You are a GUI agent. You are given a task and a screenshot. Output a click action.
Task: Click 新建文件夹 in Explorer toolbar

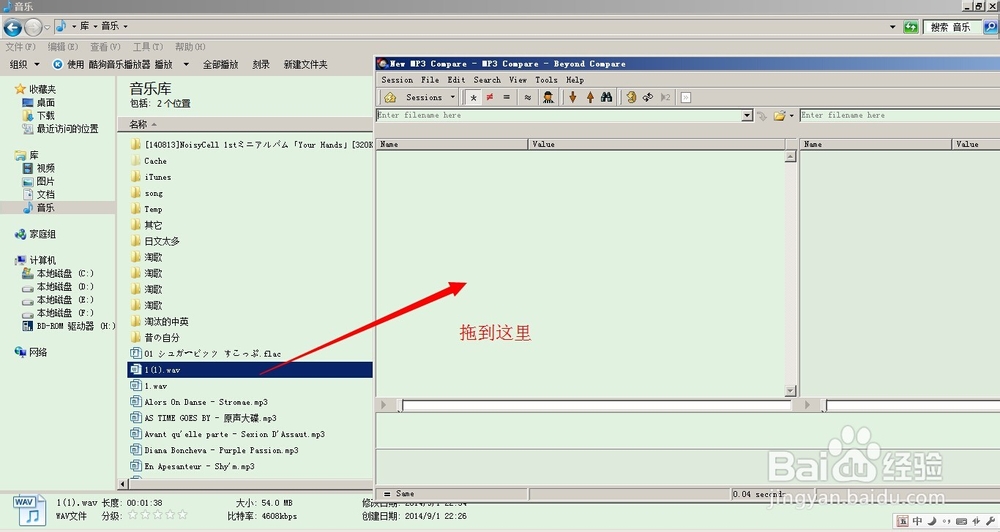pyautogui.click(x=305, y=64)
